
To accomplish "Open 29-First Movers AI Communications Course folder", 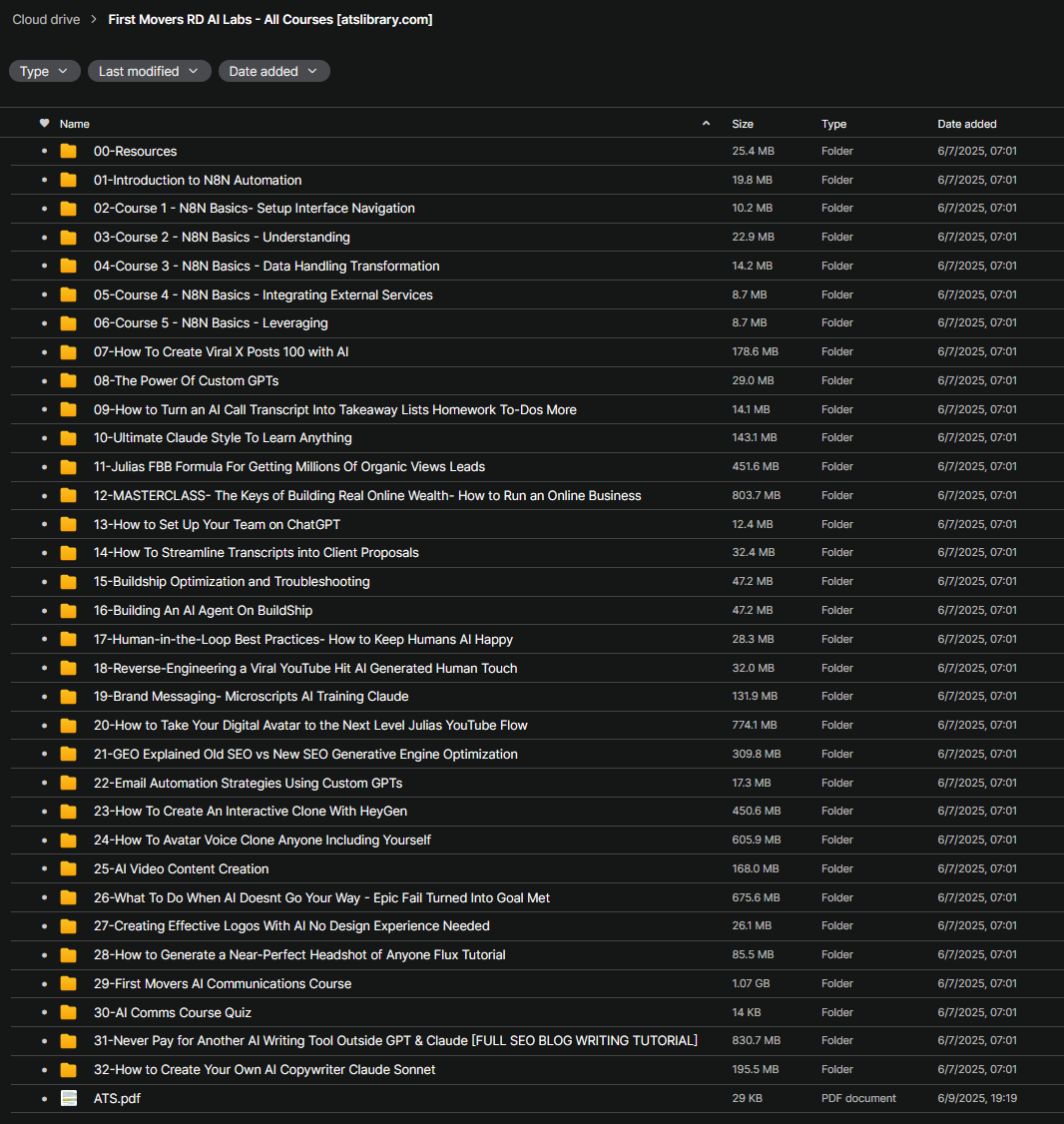I will [223, 984].
